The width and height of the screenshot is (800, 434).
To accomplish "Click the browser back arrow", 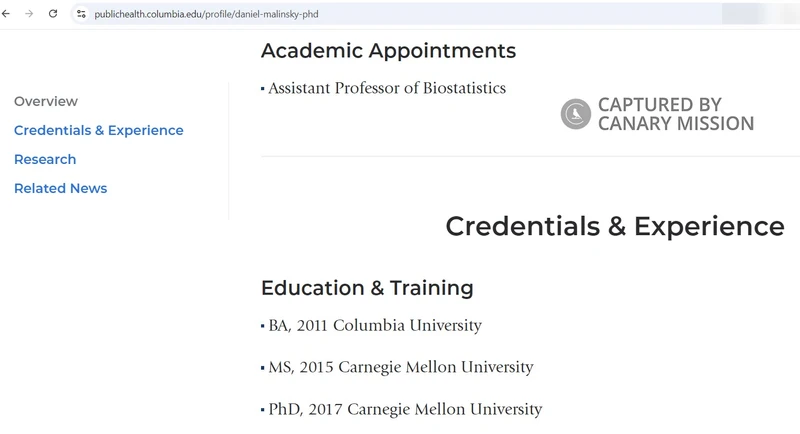I will [x=7, y=14].
